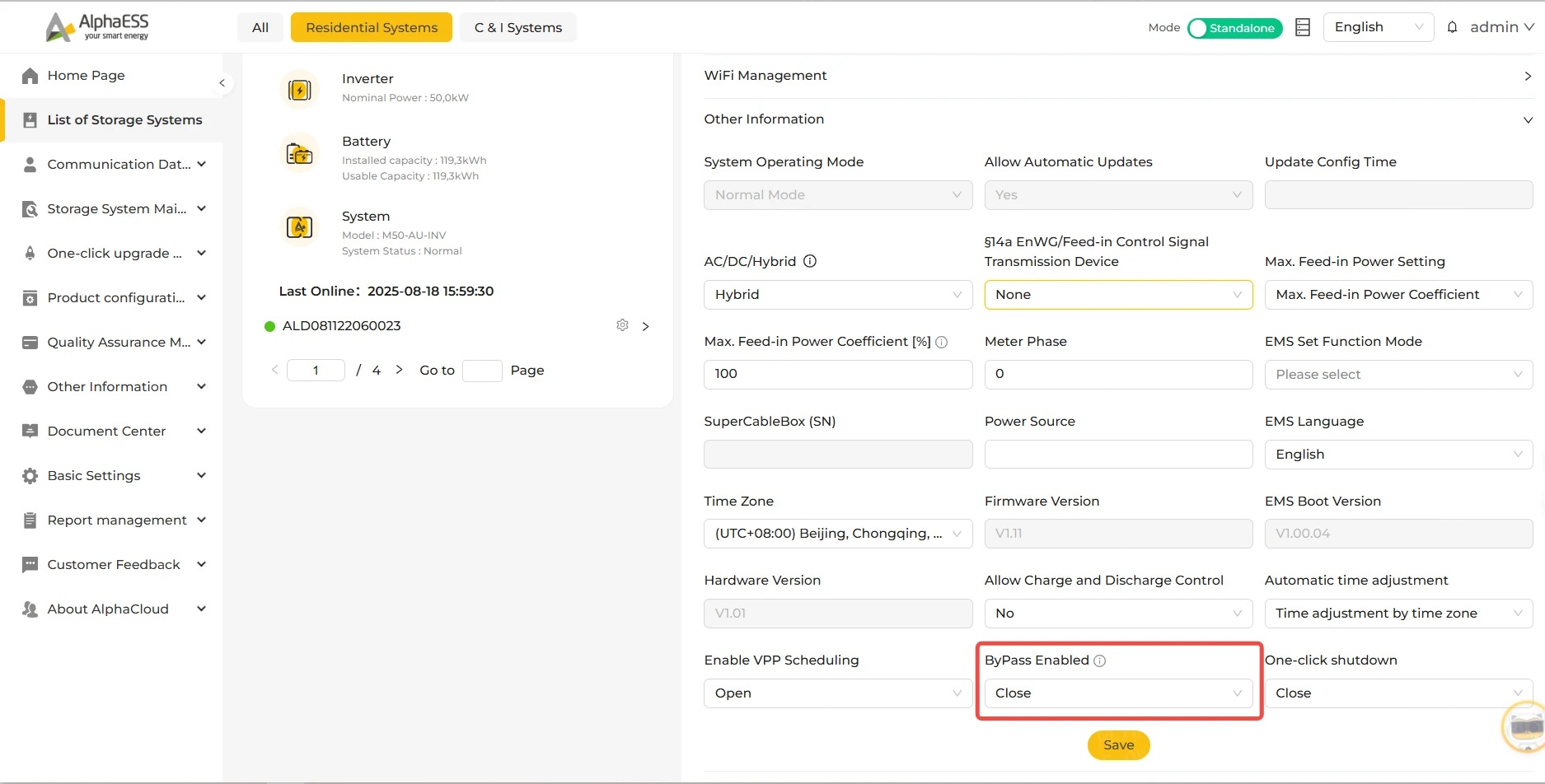Click the Power Source input field
This screenshot has height=784, width=1545.
(1118, 455)
